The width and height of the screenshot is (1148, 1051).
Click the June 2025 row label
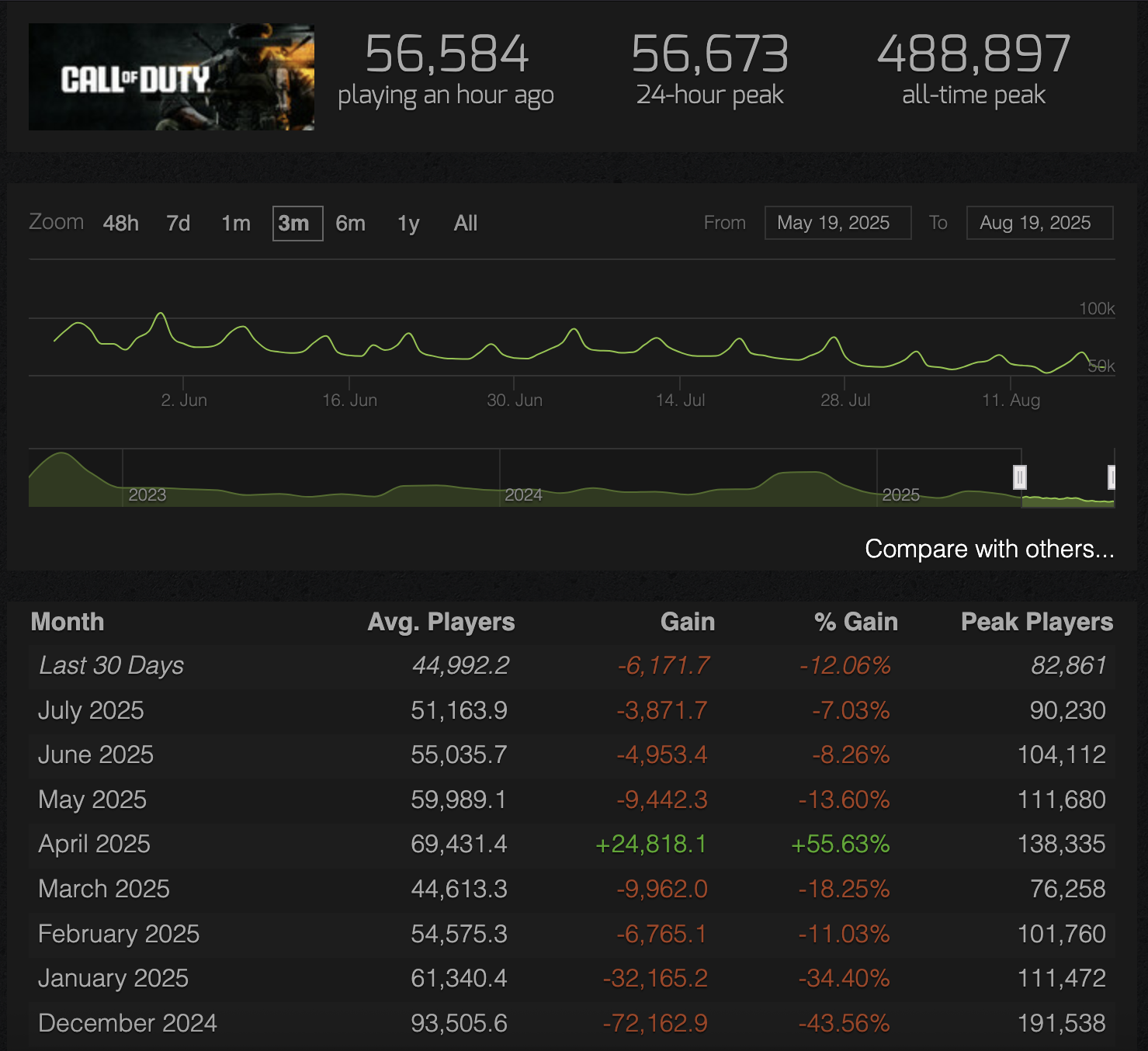coord(96,754)
